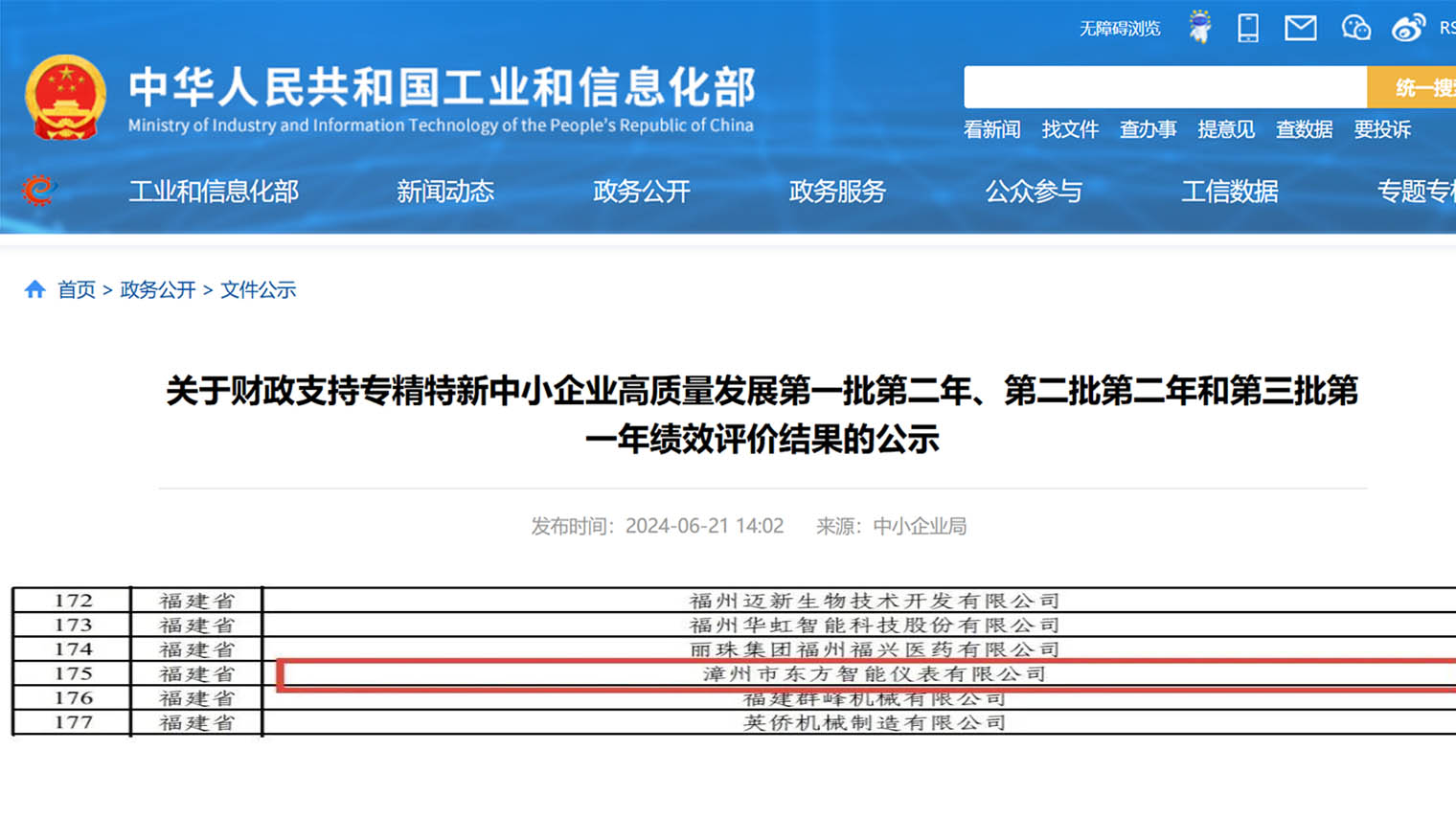Click 福州迈新生物技术开发有限公司
Viewport: 1456px width, 819px height.
tap(875, 601)
